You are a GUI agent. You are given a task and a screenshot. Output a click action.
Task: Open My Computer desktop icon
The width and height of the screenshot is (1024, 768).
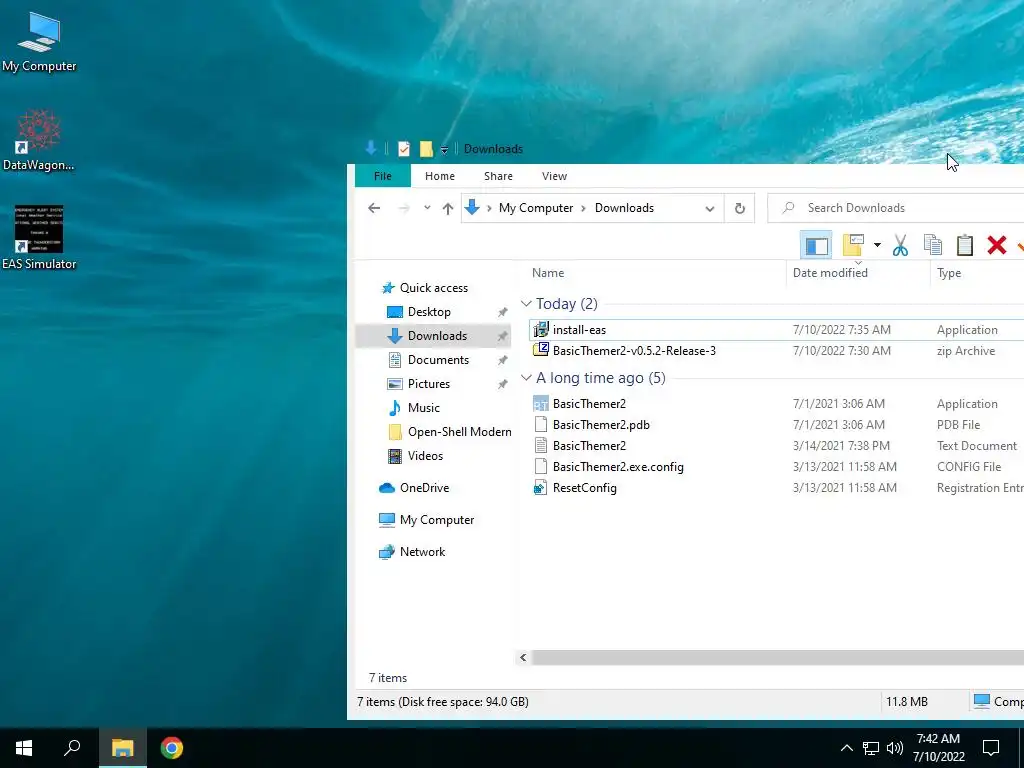(x=39, y=42)
